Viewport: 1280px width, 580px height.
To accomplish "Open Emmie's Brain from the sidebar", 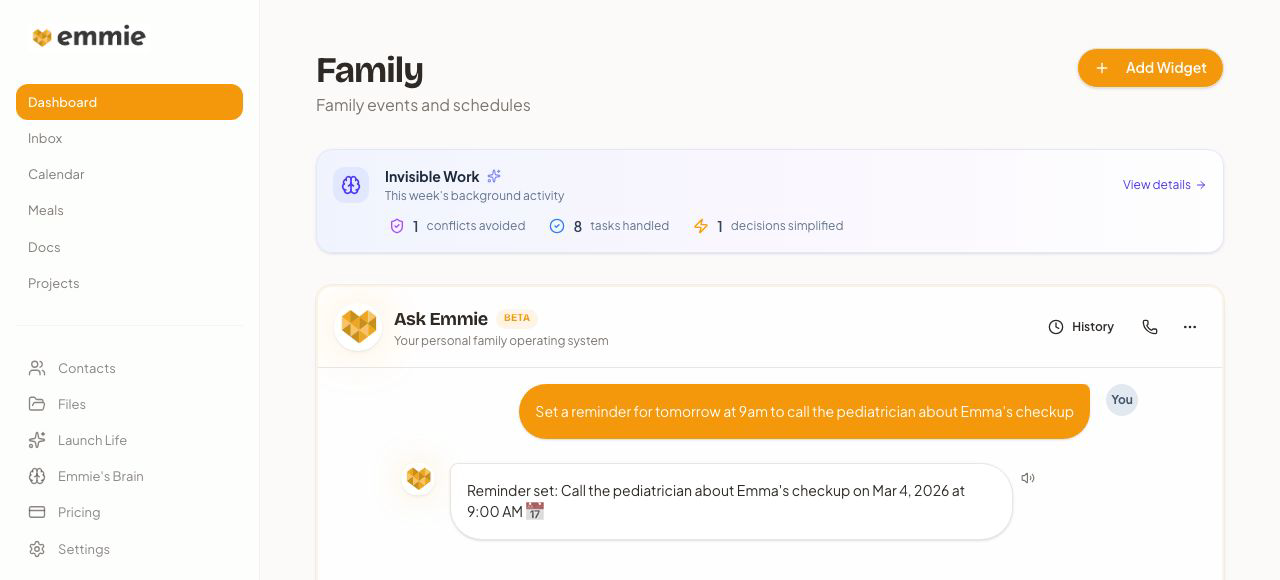I will 101,476.
